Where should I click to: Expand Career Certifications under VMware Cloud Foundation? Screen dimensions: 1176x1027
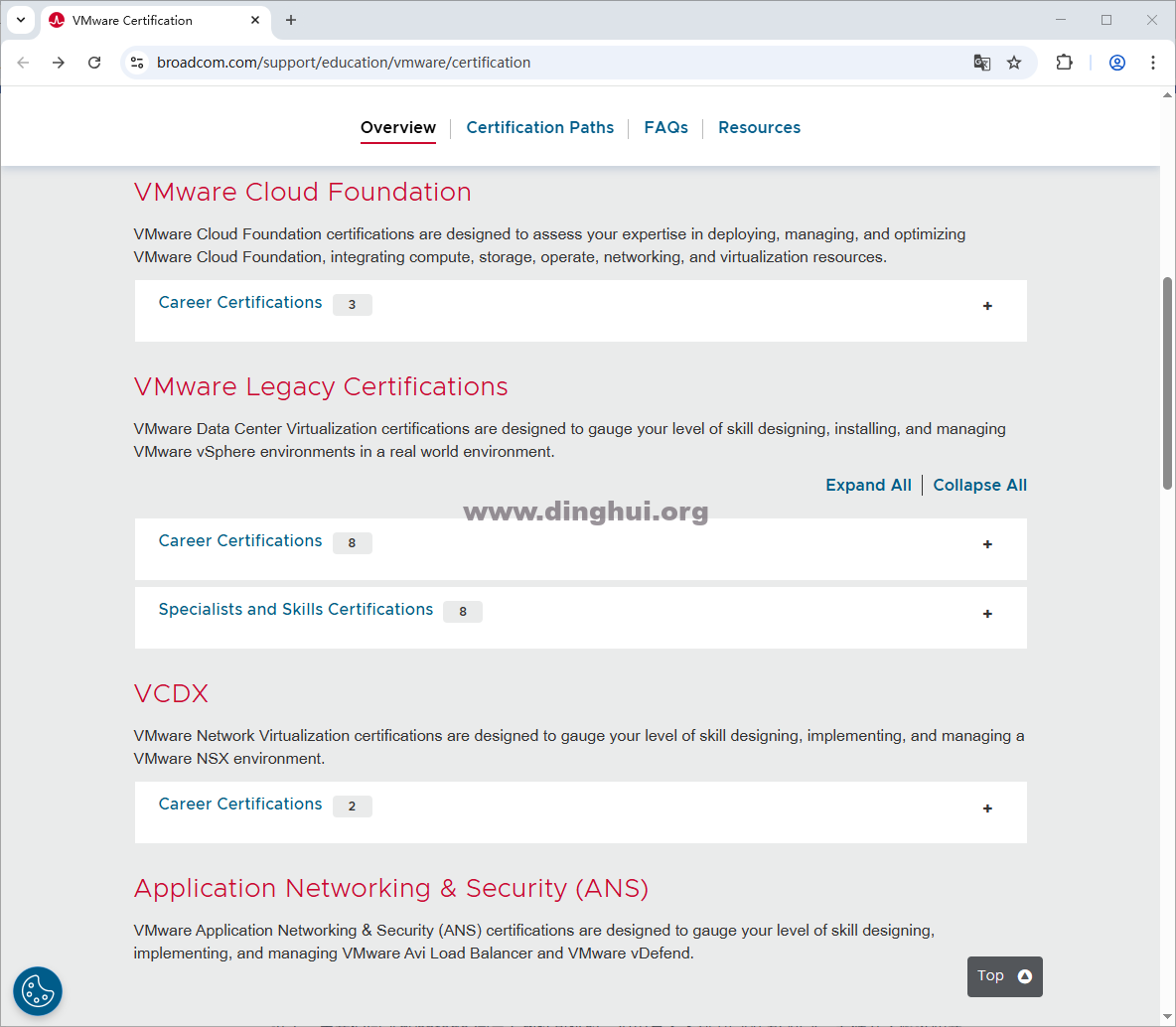[x=580, y=311]
